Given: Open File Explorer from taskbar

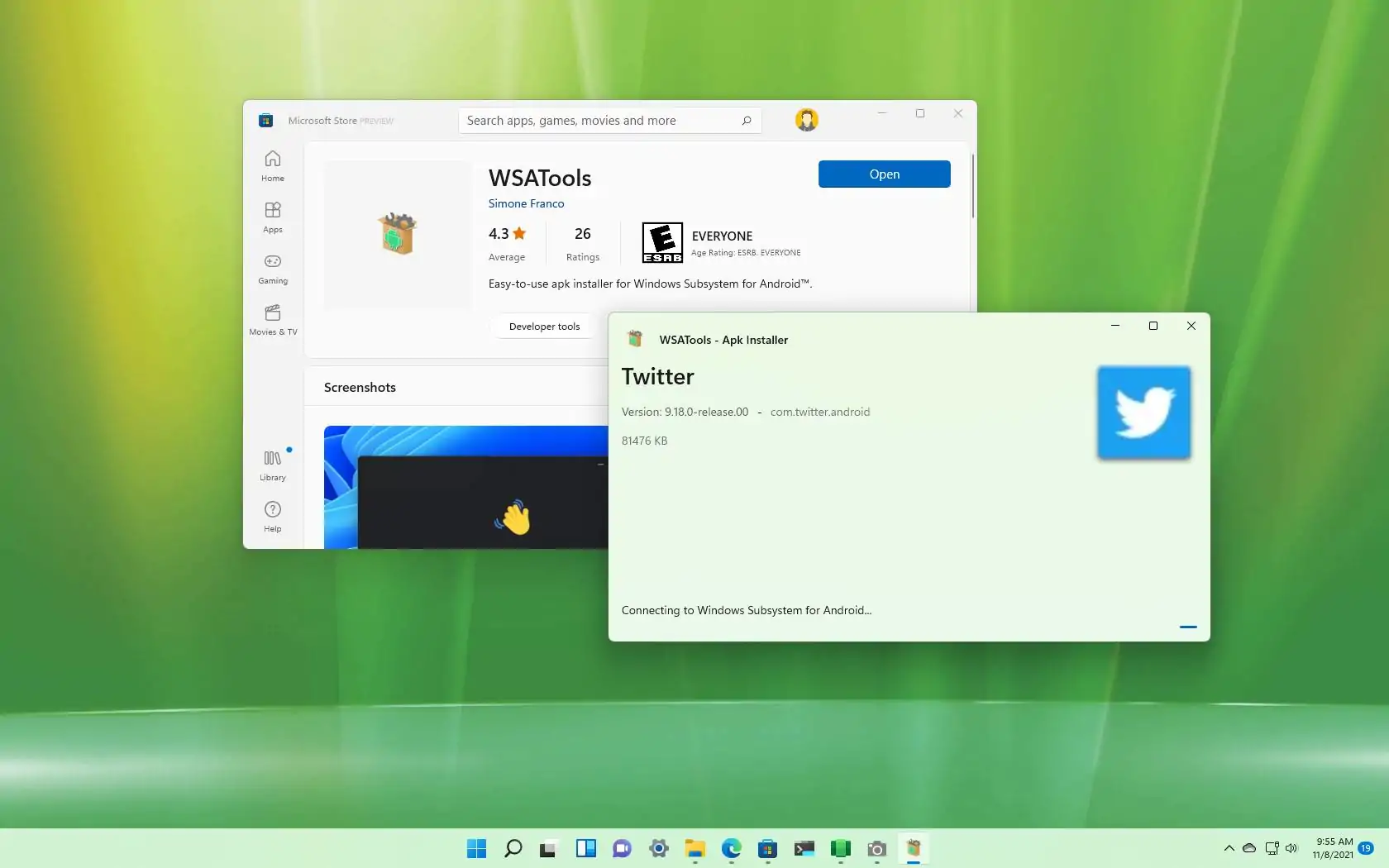Looking at the screenshot, I should coord(694,848).
